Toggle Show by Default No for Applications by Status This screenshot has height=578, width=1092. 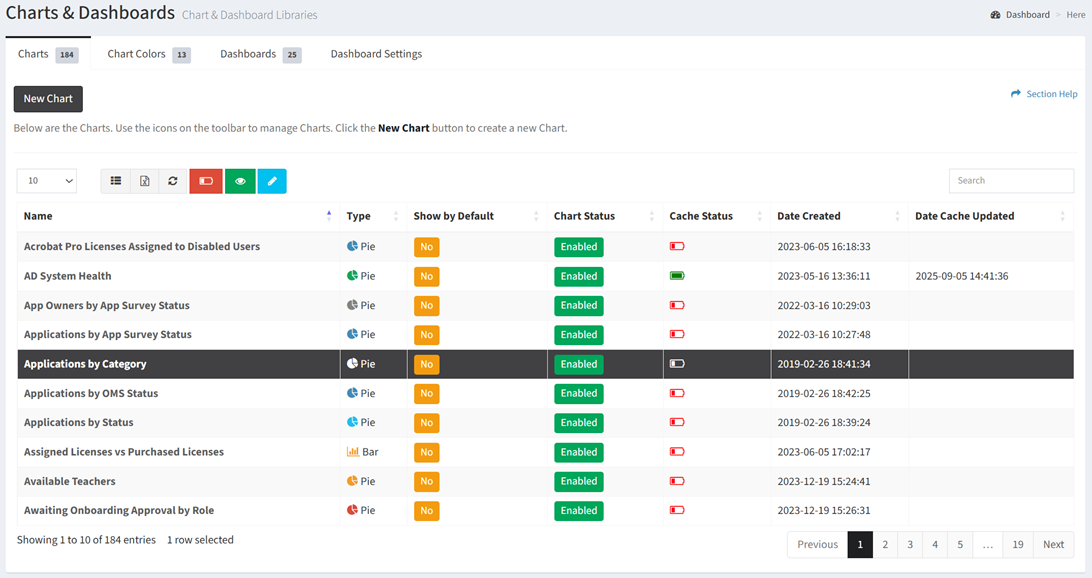point(426,423)
